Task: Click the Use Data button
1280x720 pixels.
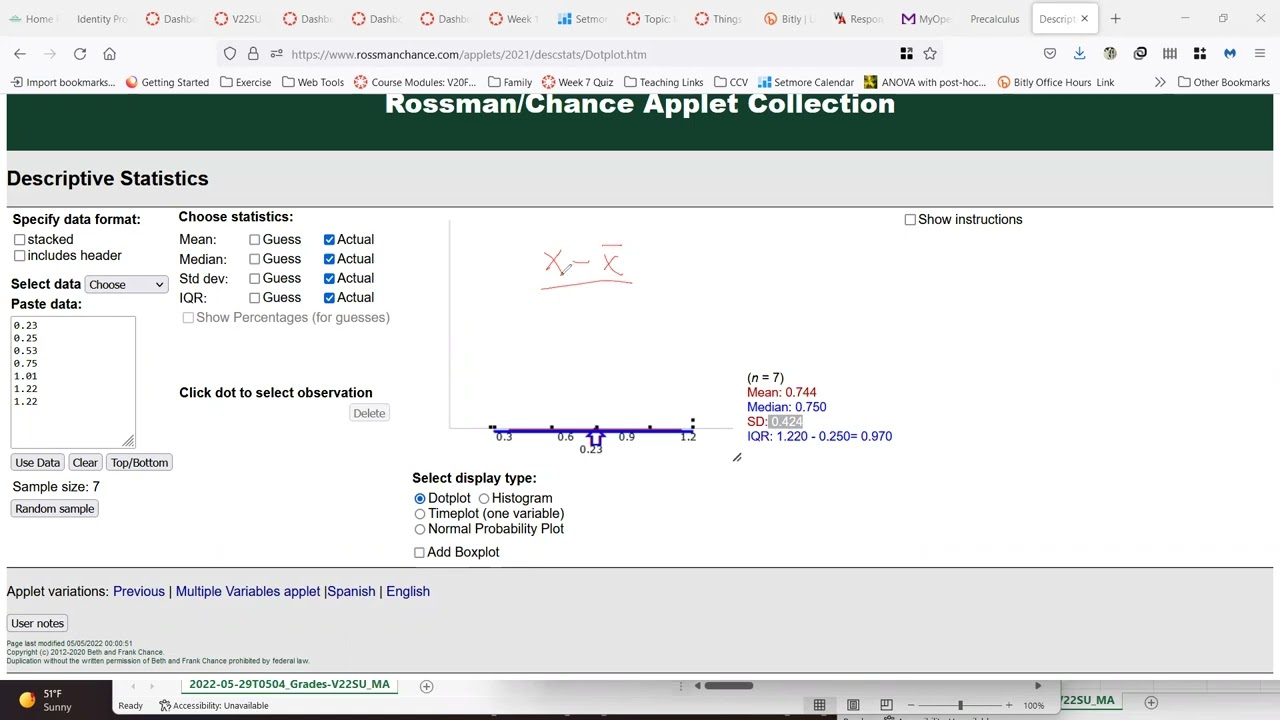Action: [x=37, y=463]
